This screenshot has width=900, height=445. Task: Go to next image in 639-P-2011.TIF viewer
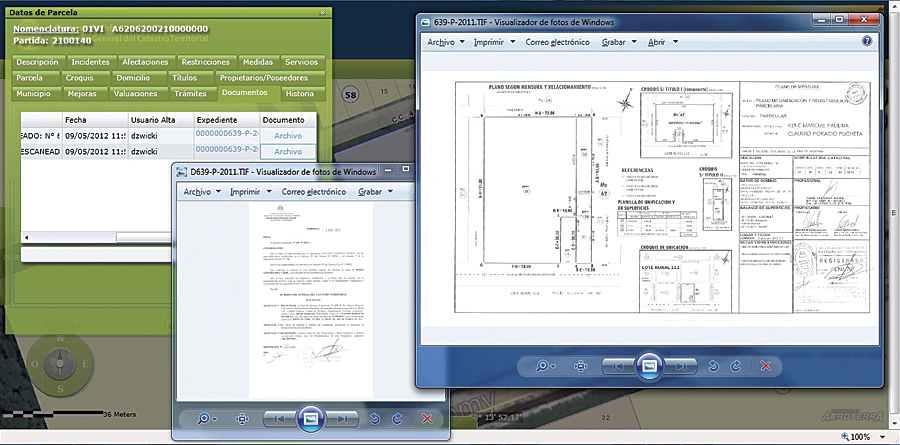[x=681, y=366]
